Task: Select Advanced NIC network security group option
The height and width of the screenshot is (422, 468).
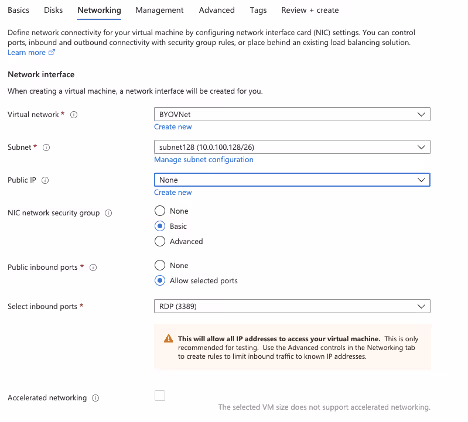Action: (x=160, y=241)
